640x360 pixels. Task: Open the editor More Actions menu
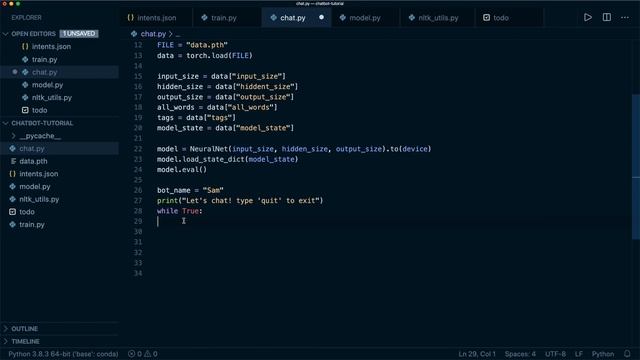pyautogui.click(x=625, y=18)
